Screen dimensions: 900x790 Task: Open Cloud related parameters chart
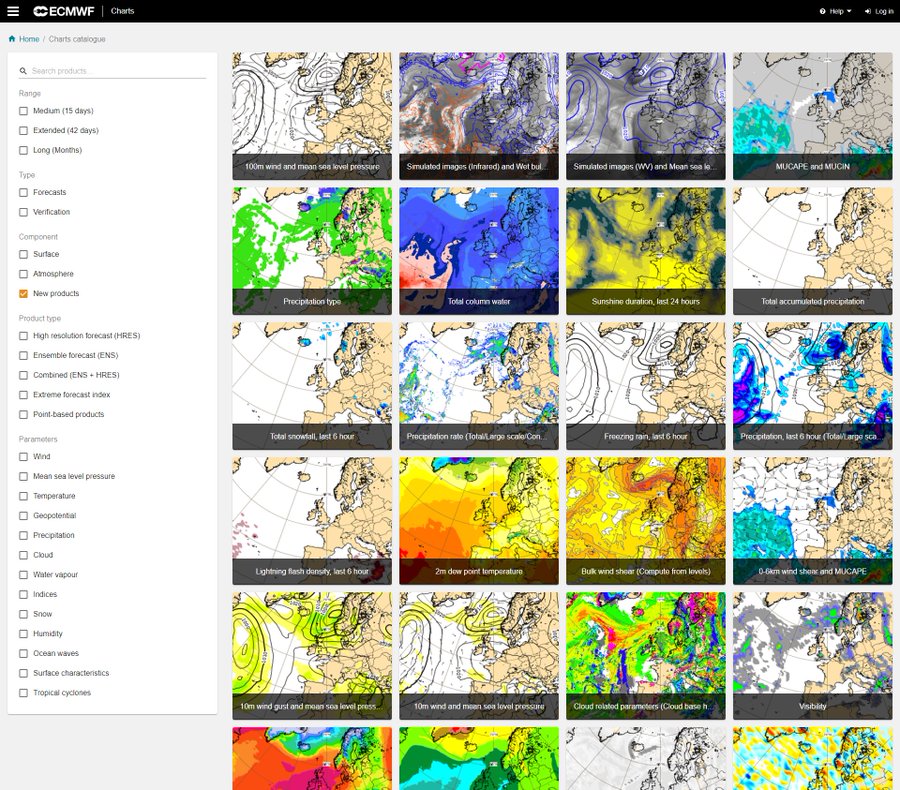[x=646, y=656]
